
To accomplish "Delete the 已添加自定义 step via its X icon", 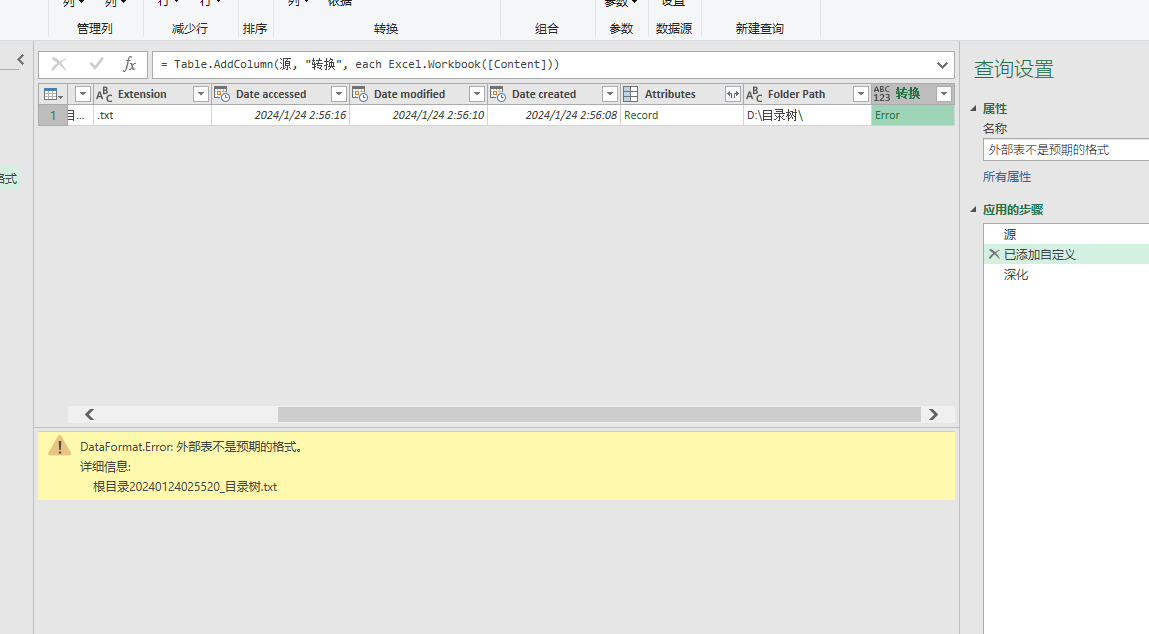I will point(993,253).
